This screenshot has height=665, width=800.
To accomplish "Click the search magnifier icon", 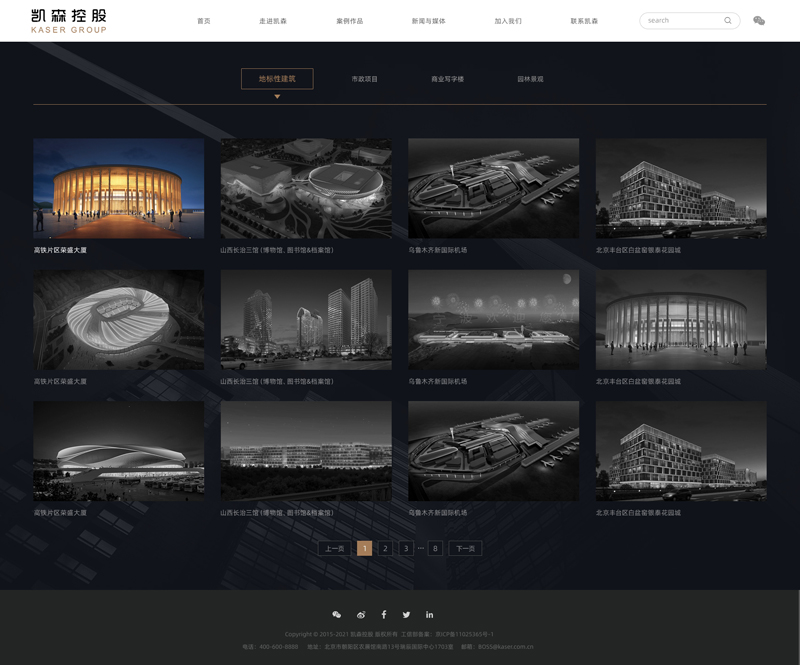I will tap(727, 20).
